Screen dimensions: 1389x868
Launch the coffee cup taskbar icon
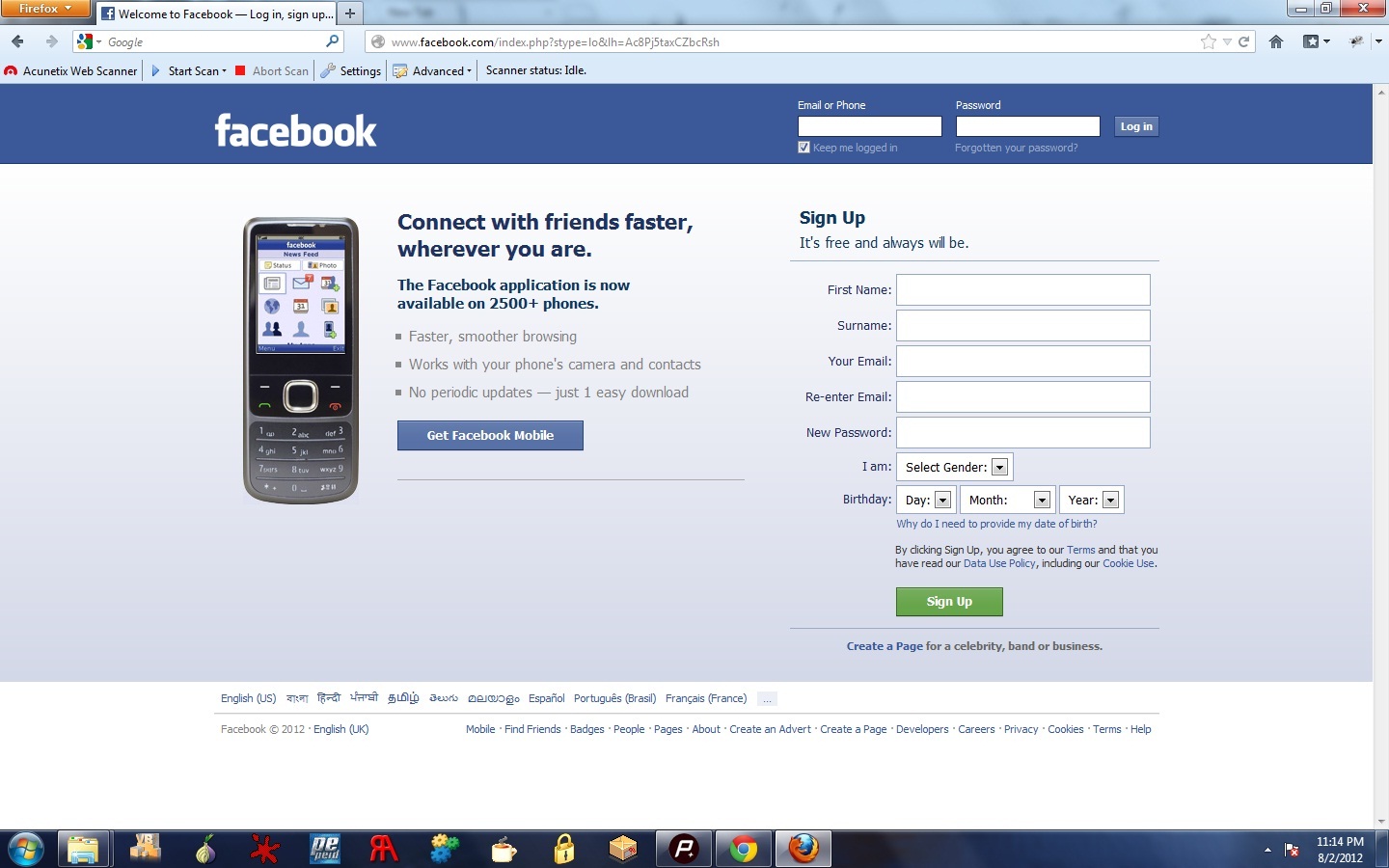[504, 850]
